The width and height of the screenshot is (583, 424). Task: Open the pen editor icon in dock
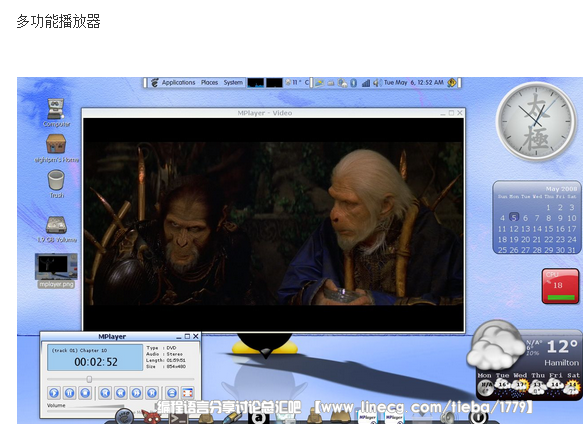(x=232, y=418)
